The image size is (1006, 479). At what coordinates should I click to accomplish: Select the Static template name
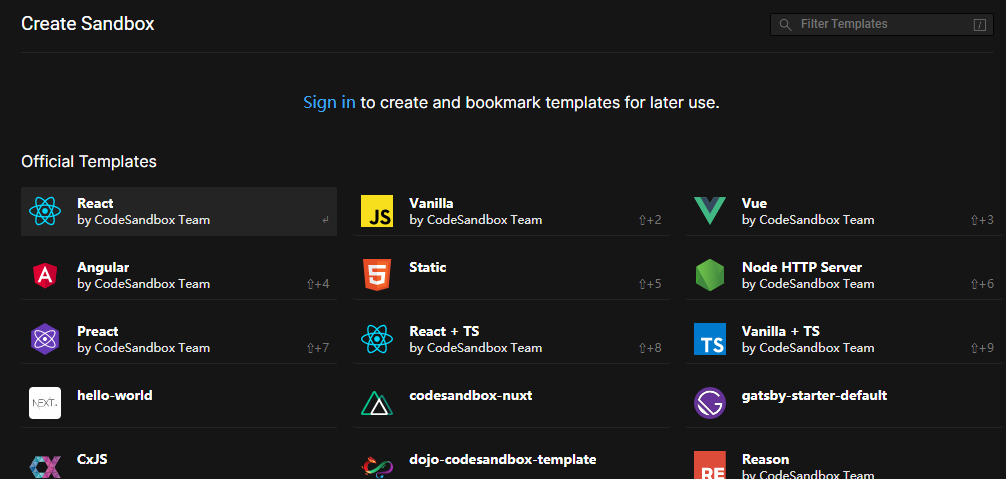tap(428, 267)
